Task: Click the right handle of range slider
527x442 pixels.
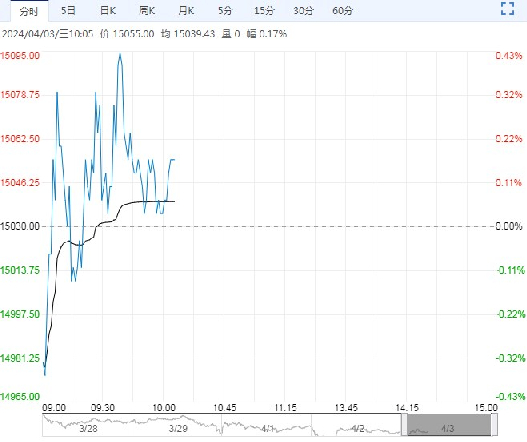Action: 494,425
